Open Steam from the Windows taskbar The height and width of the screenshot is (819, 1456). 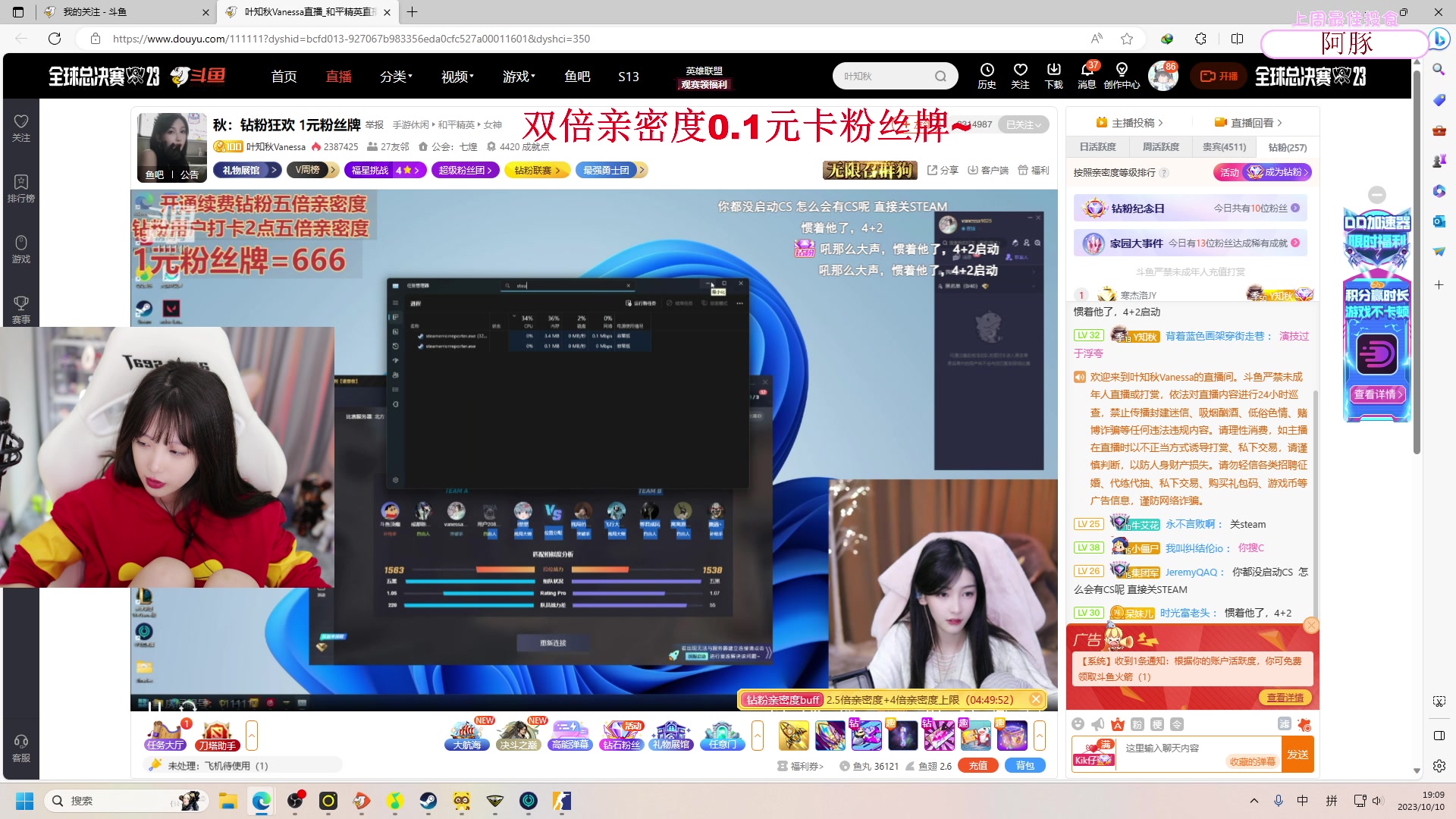428,801
